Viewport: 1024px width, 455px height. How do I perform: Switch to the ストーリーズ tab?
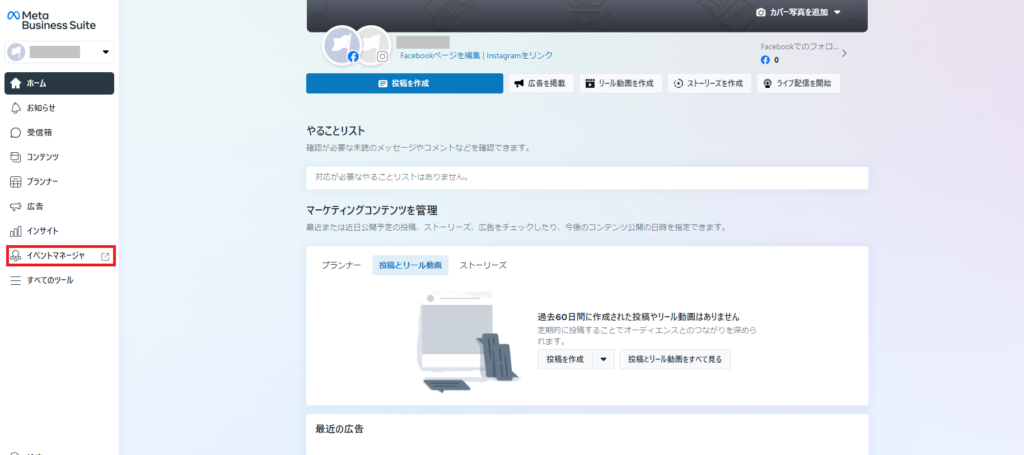(x=483, y=265)
